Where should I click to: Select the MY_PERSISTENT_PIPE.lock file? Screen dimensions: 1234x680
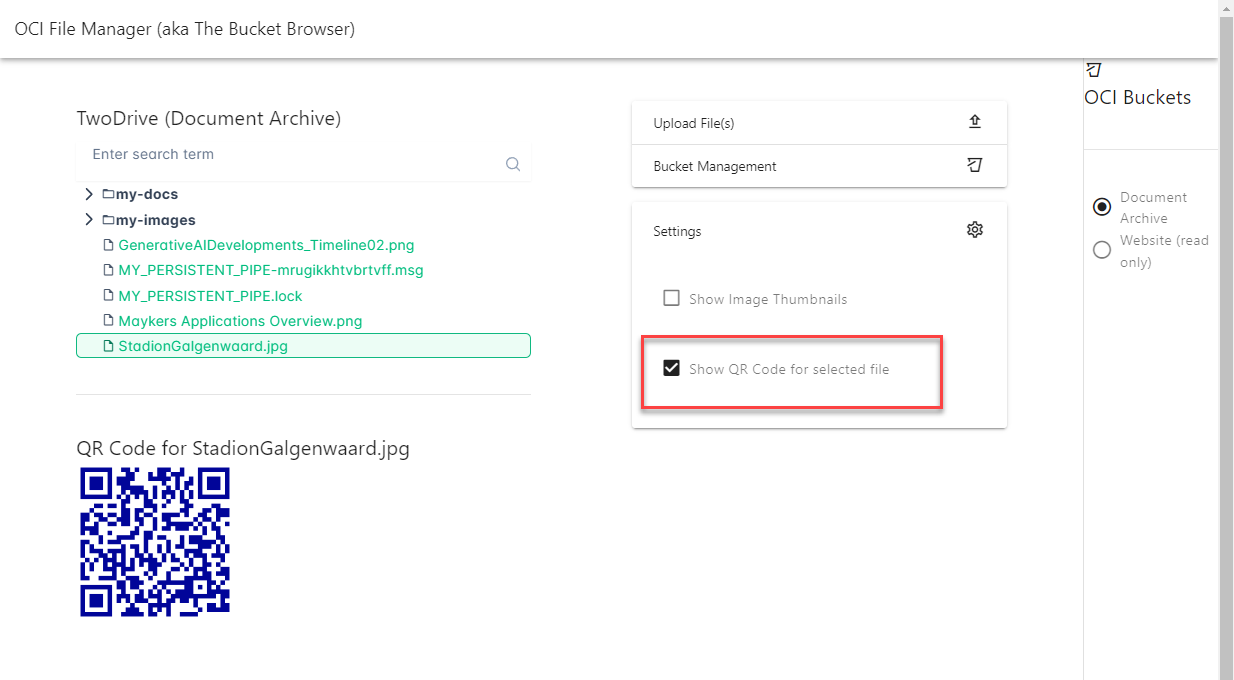[210, 296]
